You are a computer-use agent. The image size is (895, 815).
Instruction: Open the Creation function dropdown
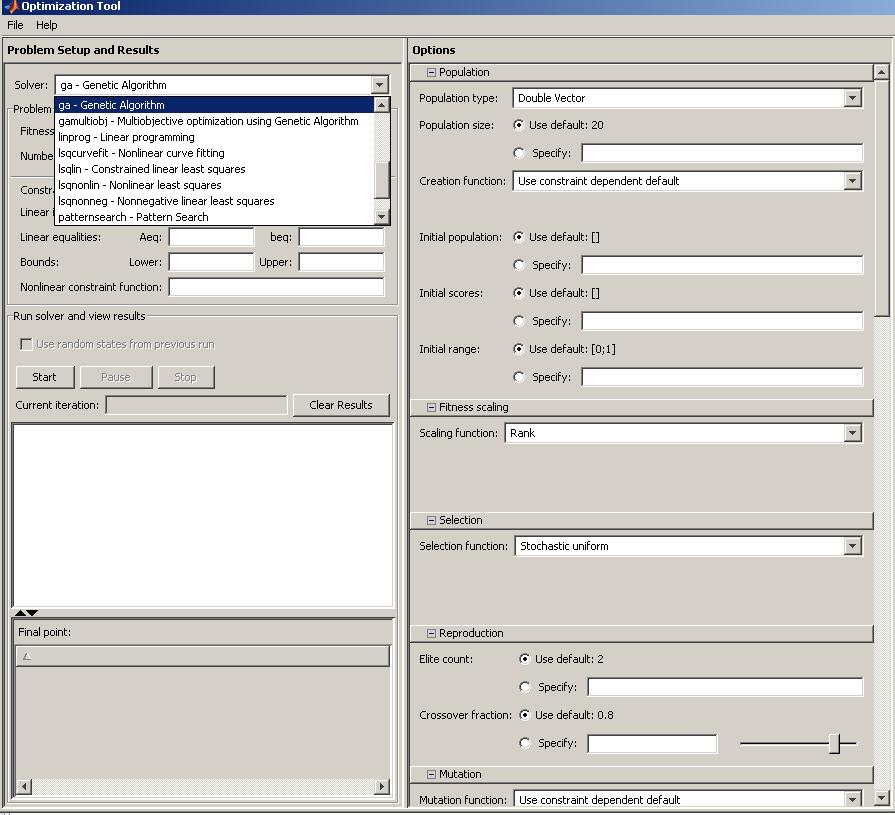coord(852,181)
